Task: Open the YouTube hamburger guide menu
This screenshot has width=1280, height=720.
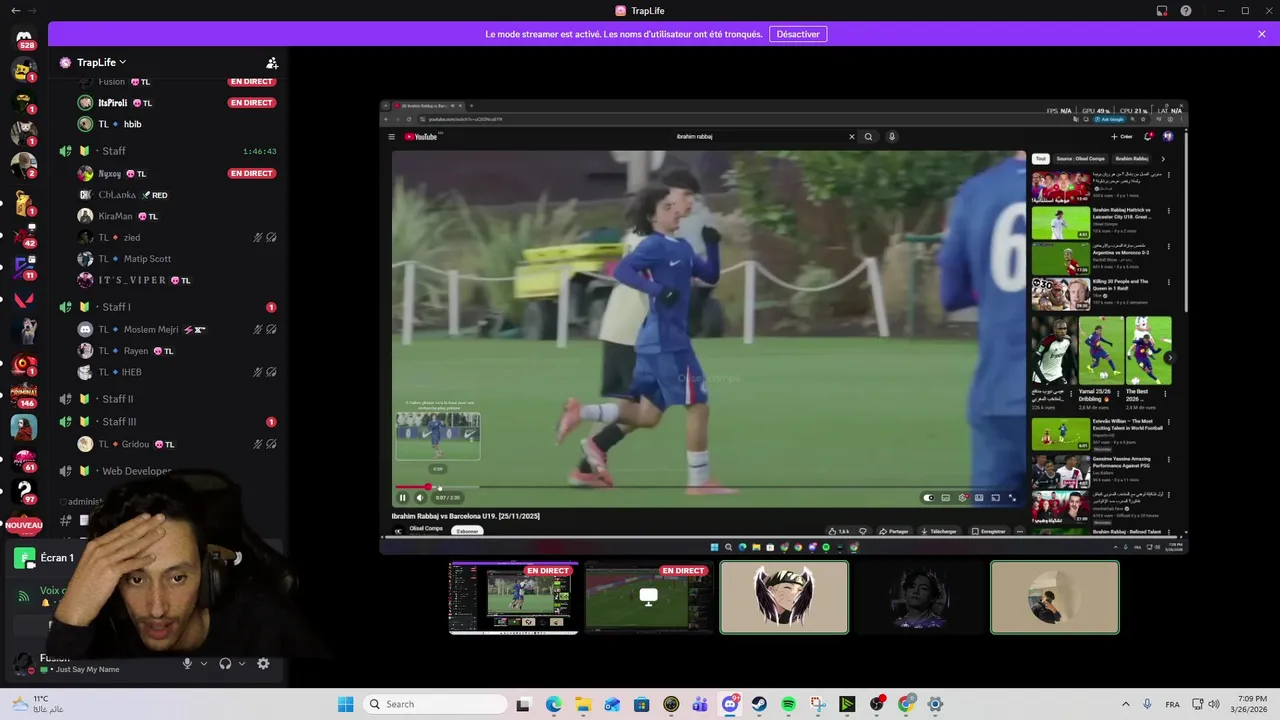Action: [392, 137]
